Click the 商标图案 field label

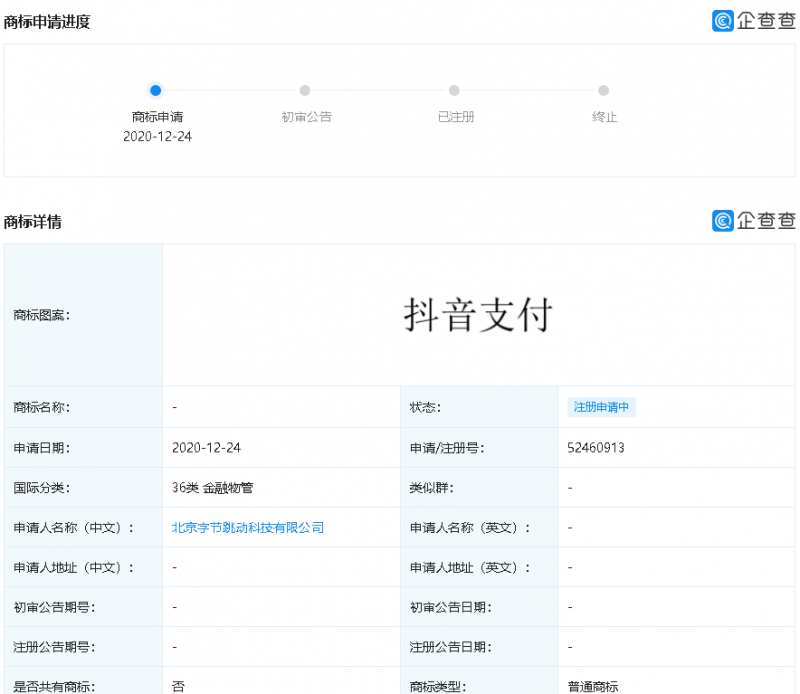click(x=42, y=315)
